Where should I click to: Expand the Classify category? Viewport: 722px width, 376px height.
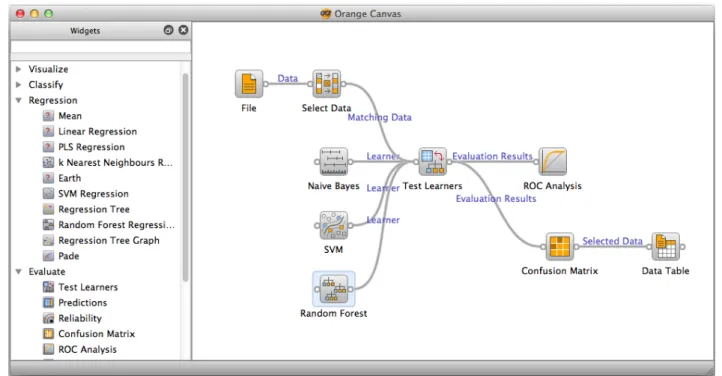tap(18, 85)
